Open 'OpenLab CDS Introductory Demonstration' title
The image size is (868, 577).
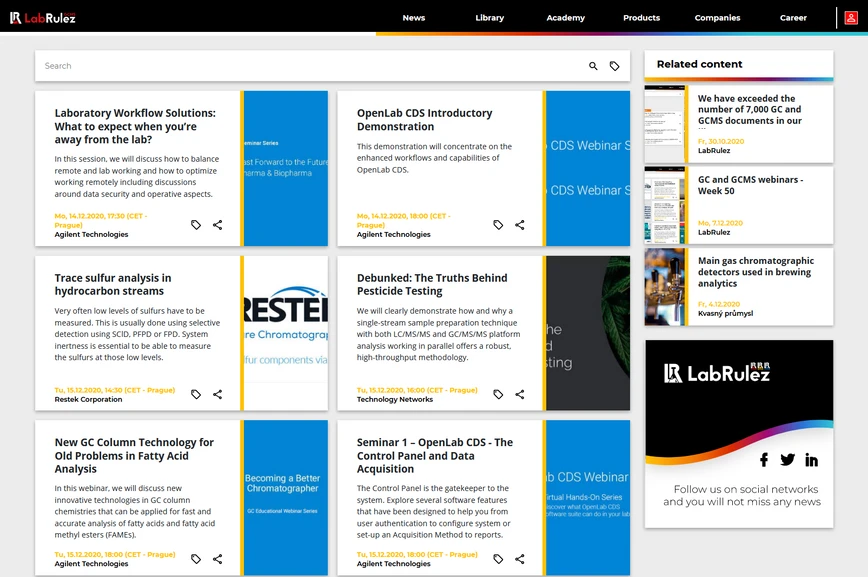click(x=424, y=120)
